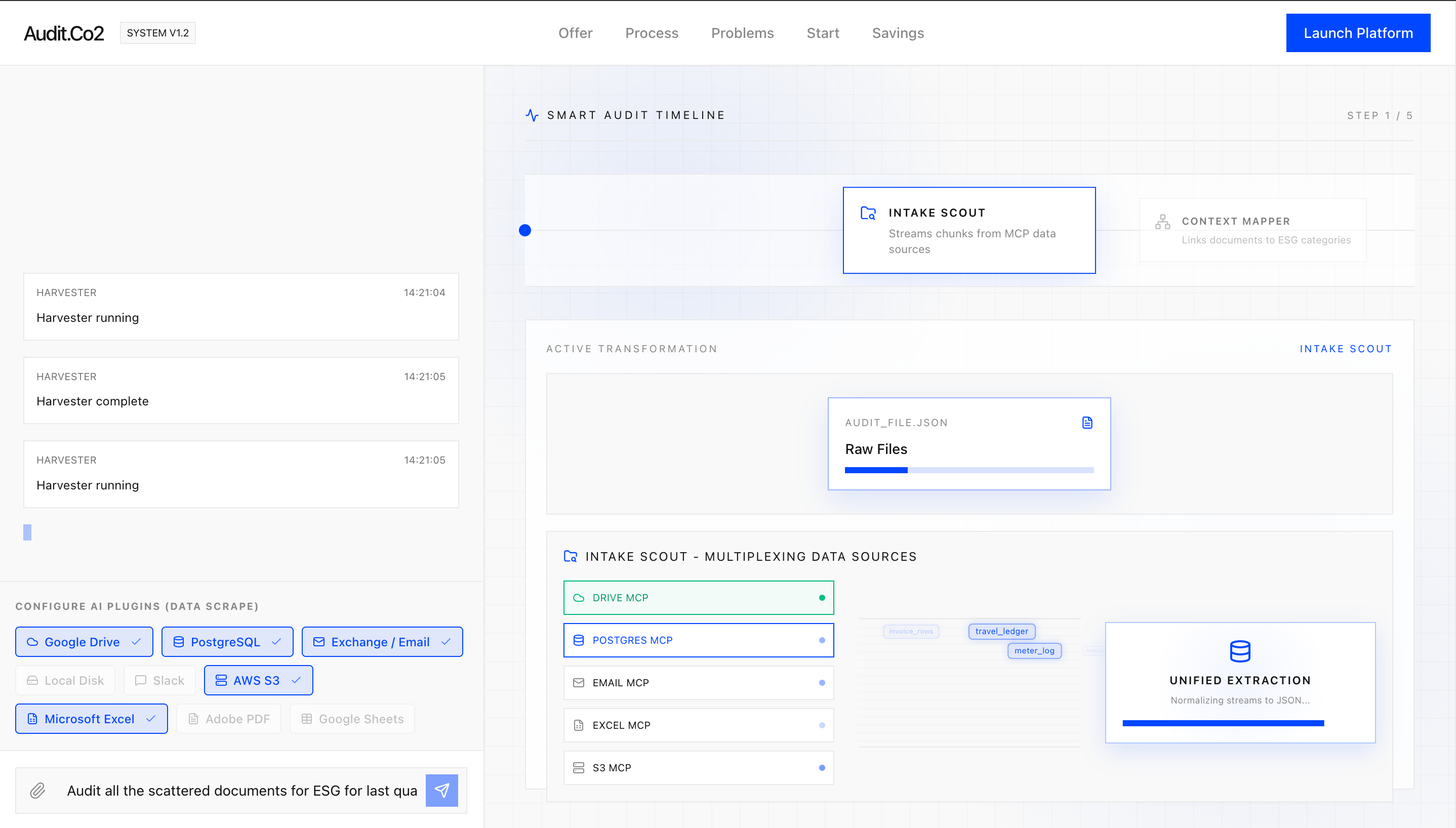Click the paperclip attachment icon
The width and height of the screenshot is (1456, 828).
(x=37, y=791)
